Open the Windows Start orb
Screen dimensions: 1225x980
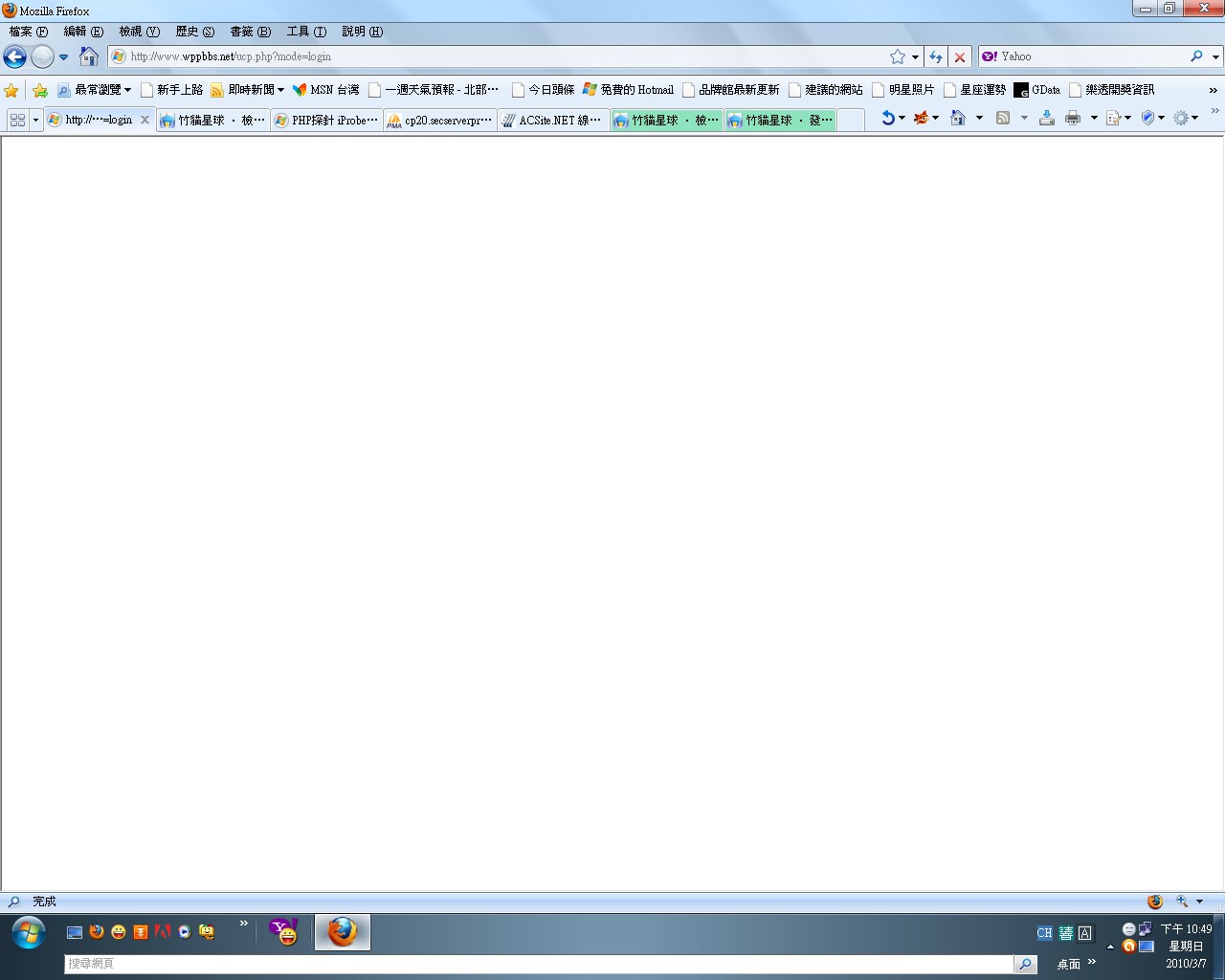pyautogui.click(x=29, y=932)
